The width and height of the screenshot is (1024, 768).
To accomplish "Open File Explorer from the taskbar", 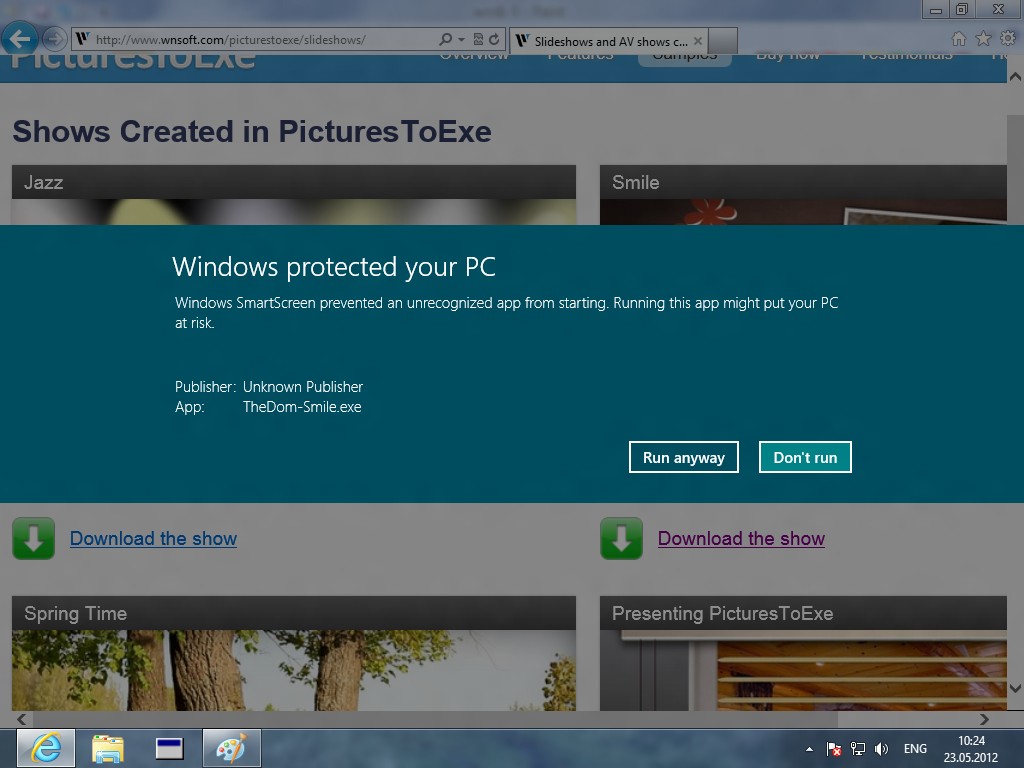I will (108, 748).
